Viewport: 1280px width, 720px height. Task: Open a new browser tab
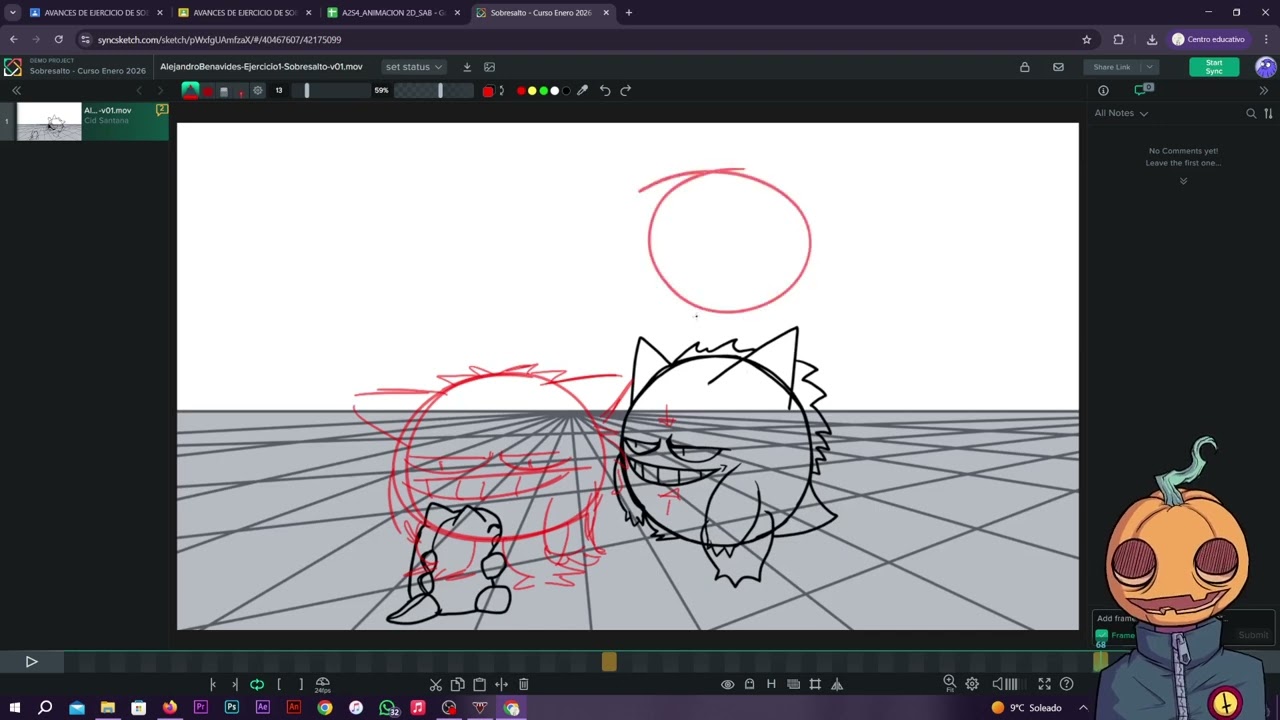[629, 13]
